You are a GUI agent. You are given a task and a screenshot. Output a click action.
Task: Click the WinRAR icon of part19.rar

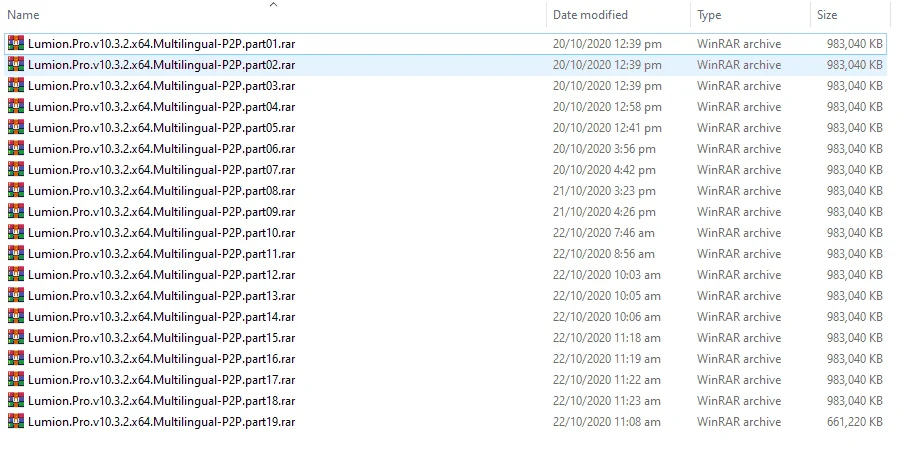tap(16, 421)
